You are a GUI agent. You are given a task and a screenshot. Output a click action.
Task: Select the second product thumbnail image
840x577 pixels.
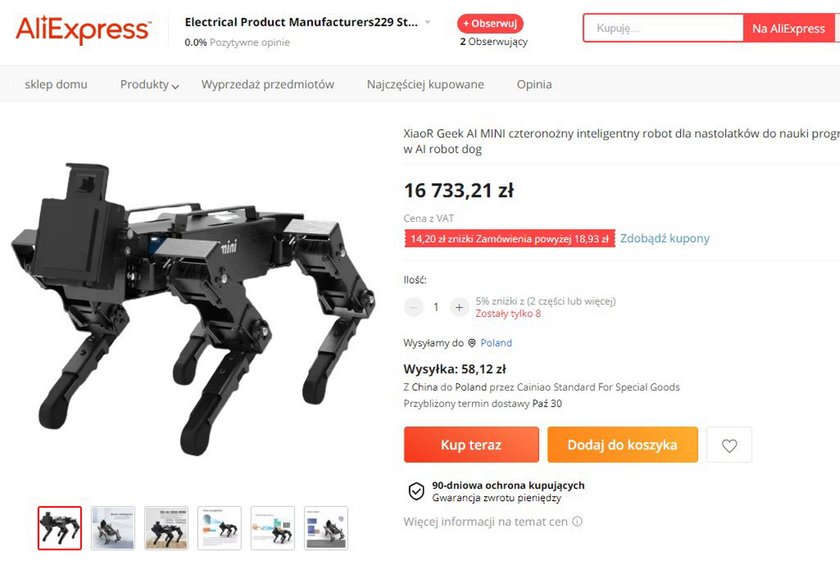tap(113, 528)
